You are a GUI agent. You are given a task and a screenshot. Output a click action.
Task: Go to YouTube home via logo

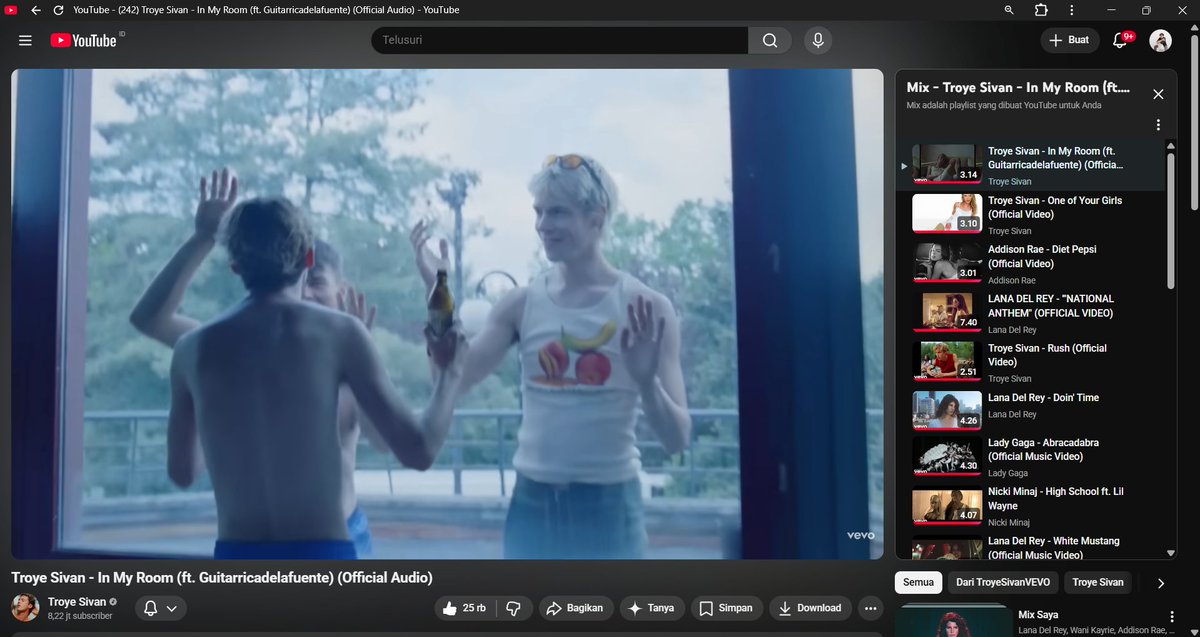[84, 40]
